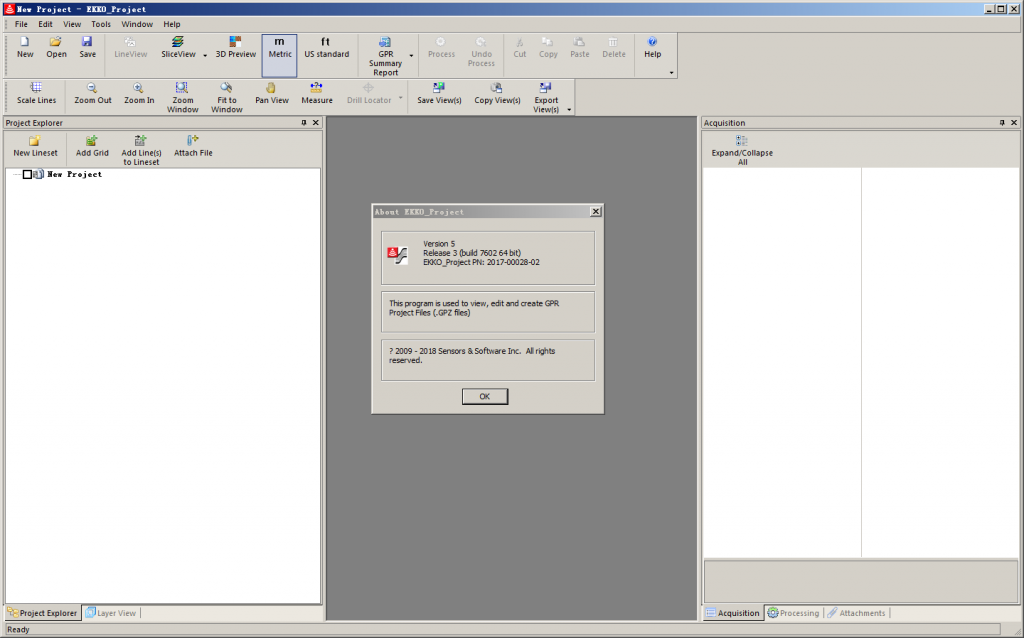Click the Drill Locator tool
1024x638 pixels.
click(x=369, y=93)
